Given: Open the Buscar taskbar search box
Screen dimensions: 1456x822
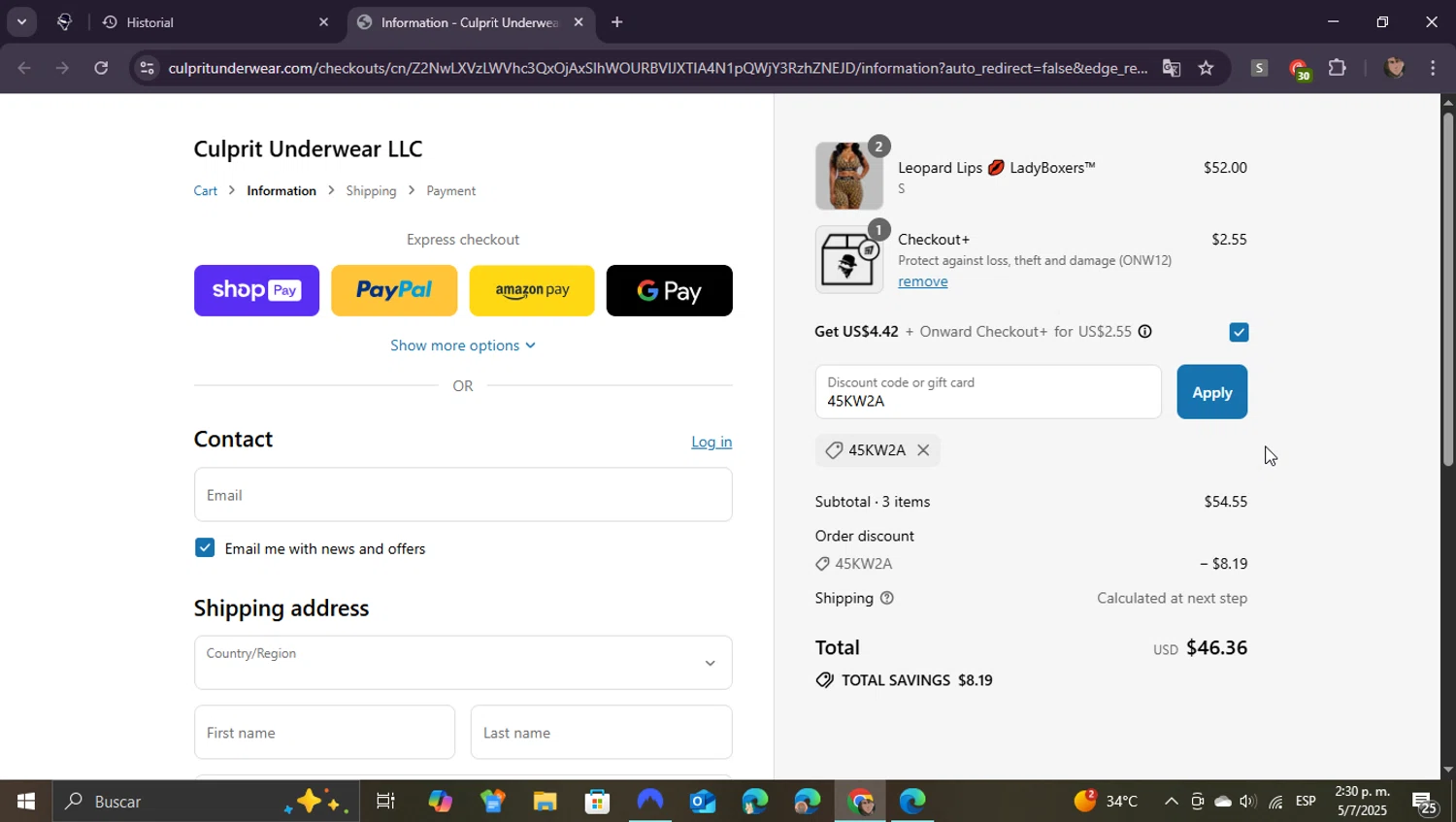Looking at the screenshot, I should click(204, 802).
